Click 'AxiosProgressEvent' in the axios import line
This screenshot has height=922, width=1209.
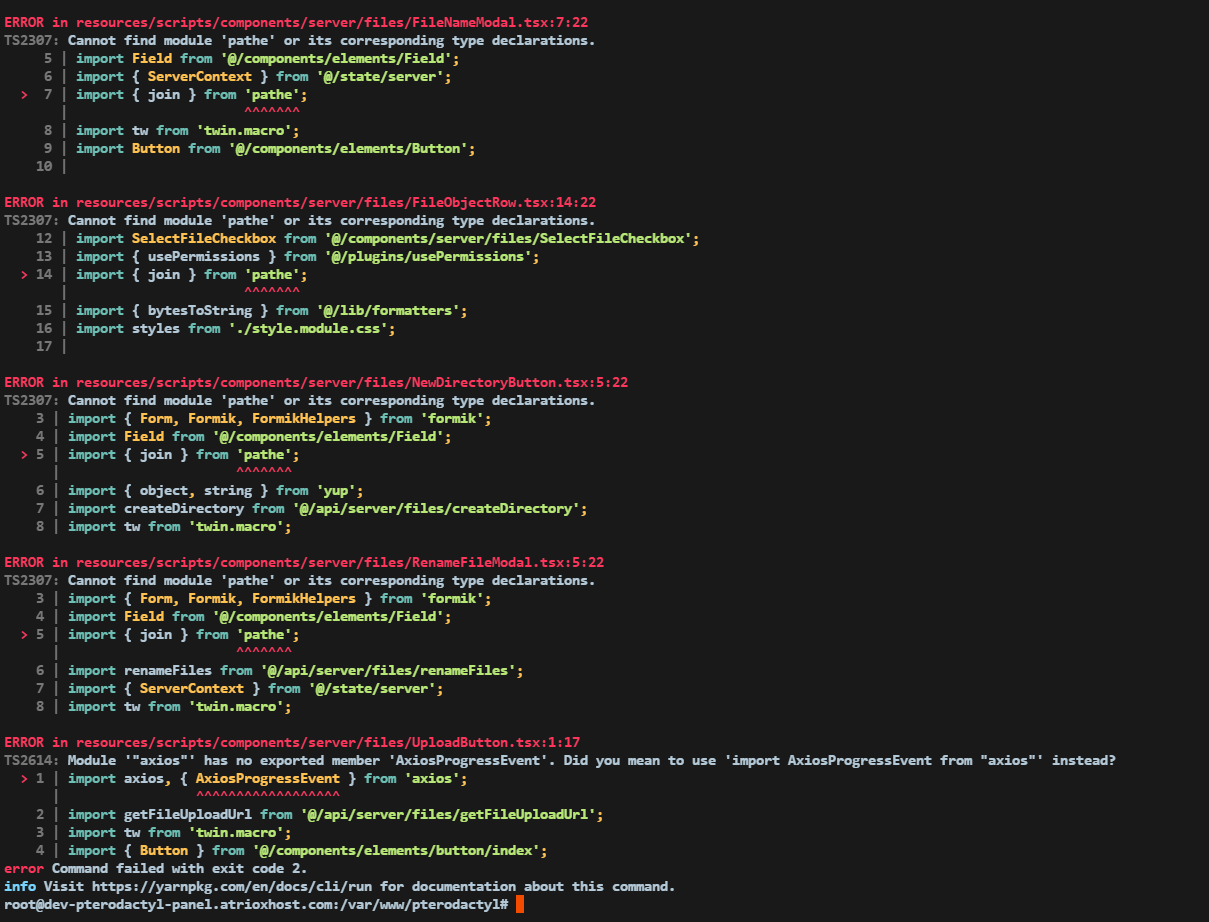click(268, 778)
